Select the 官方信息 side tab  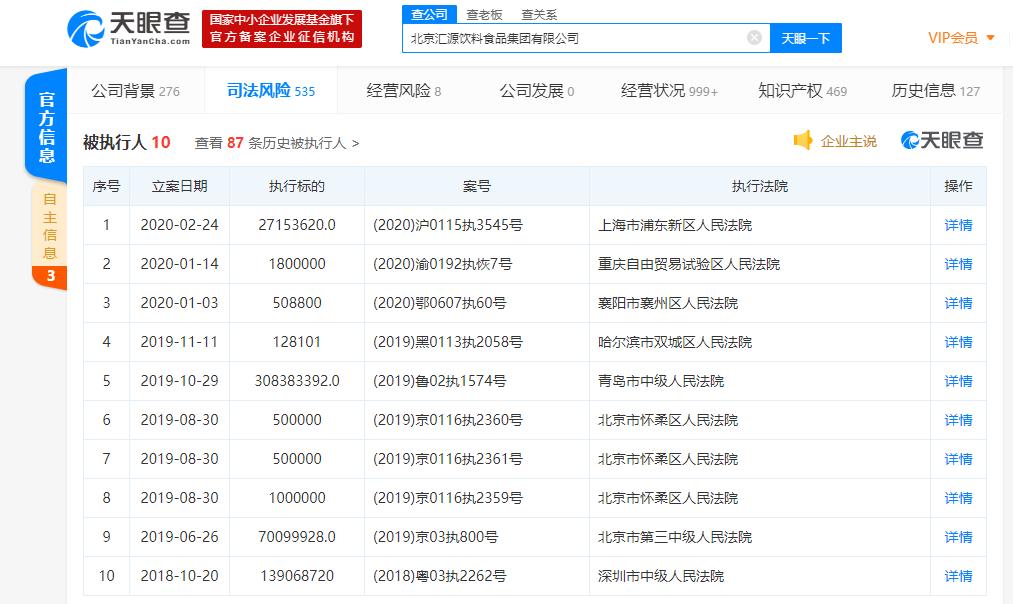pyautogui.click(x=46, y=127)
